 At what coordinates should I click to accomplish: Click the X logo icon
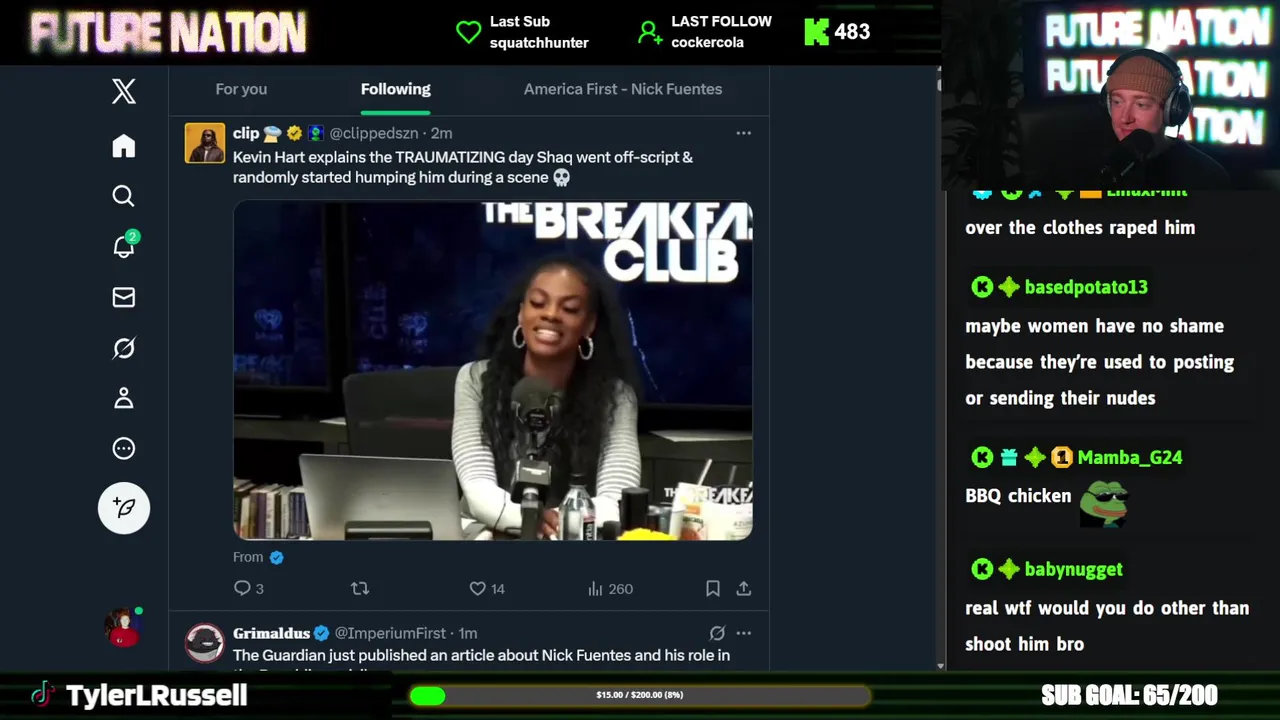click(x=124, y=92)
